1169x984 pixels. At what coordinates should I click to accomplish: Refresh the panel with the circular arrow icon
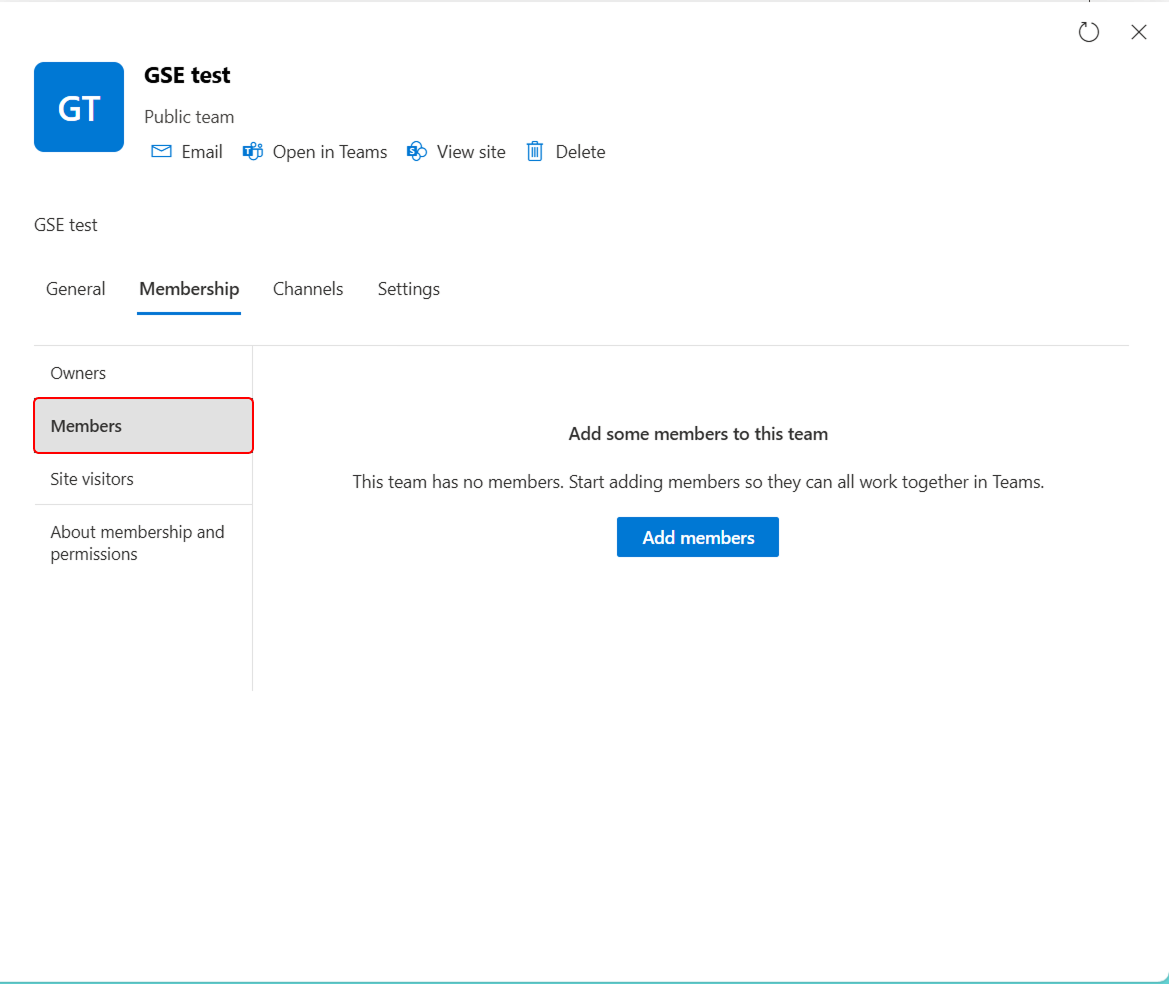(1089, 32)
